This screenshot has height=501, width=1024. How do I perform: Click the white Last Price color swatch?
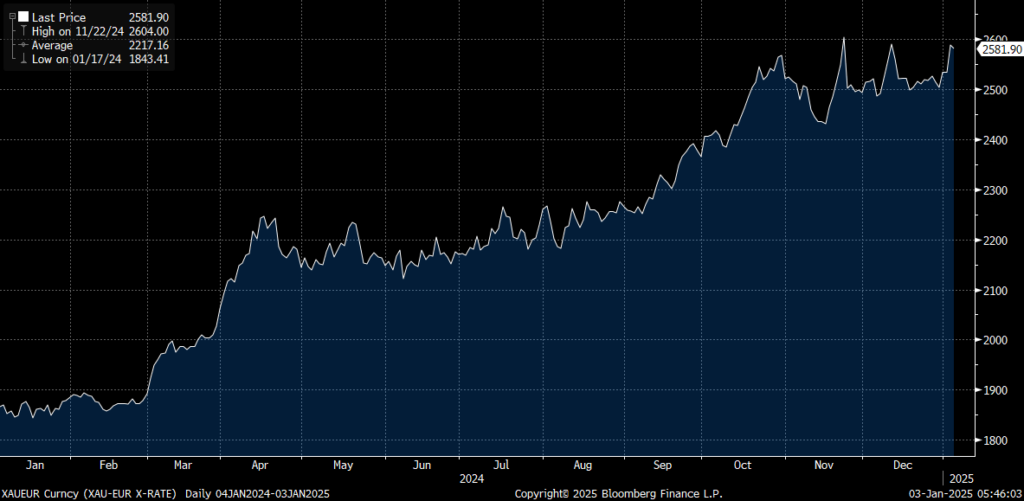point(22,18)
